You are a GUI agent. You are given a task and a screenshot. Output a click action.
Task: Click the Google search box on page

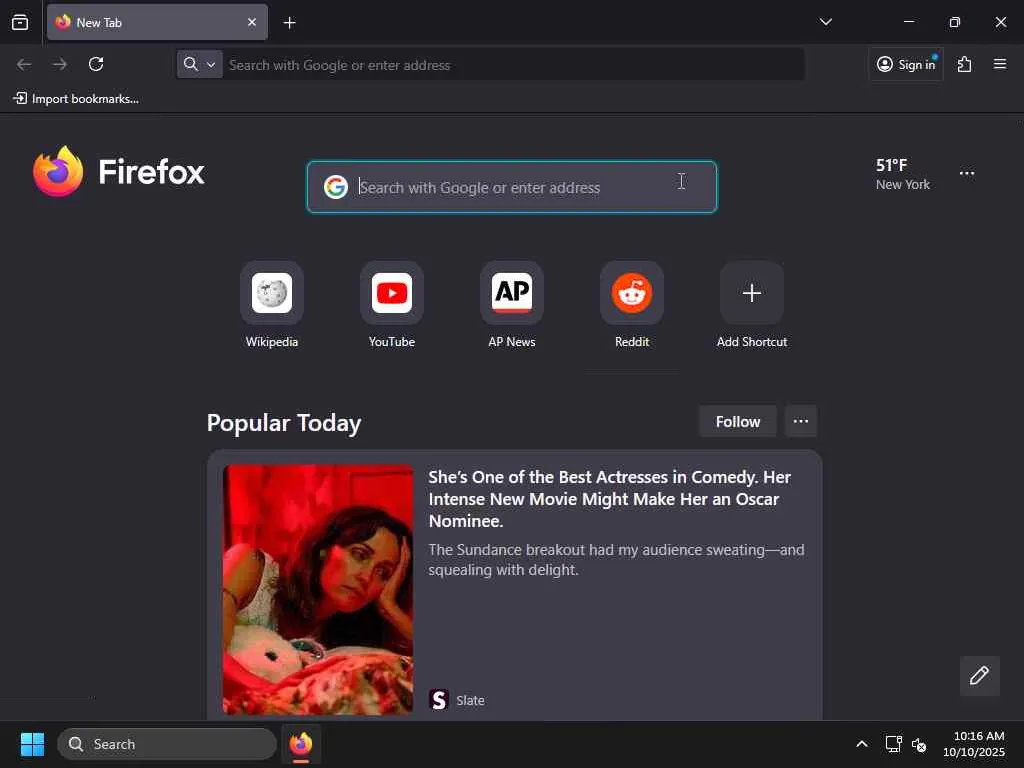click(512, 187)
